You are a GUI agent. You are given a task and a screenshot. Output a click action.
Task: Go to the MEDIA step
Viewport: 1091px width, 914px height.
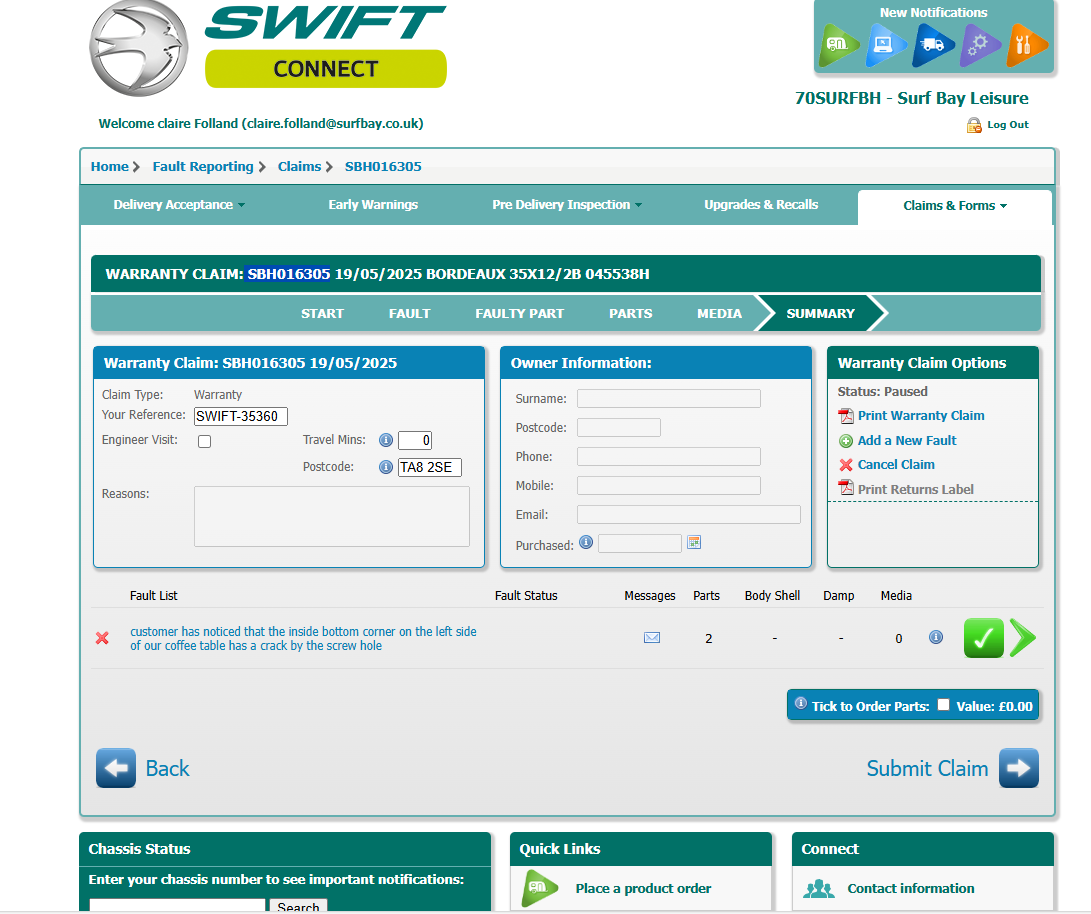click(x=719, y=314)
